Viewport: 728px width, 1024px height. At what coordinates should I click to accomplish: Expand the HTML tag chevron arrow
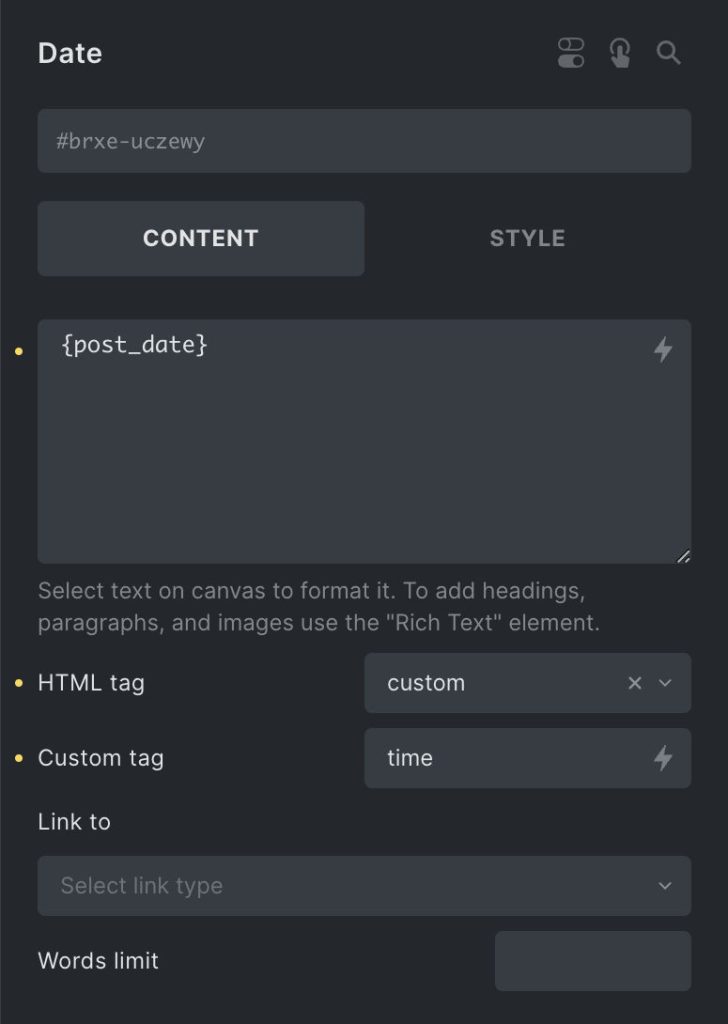click(666, 683)
